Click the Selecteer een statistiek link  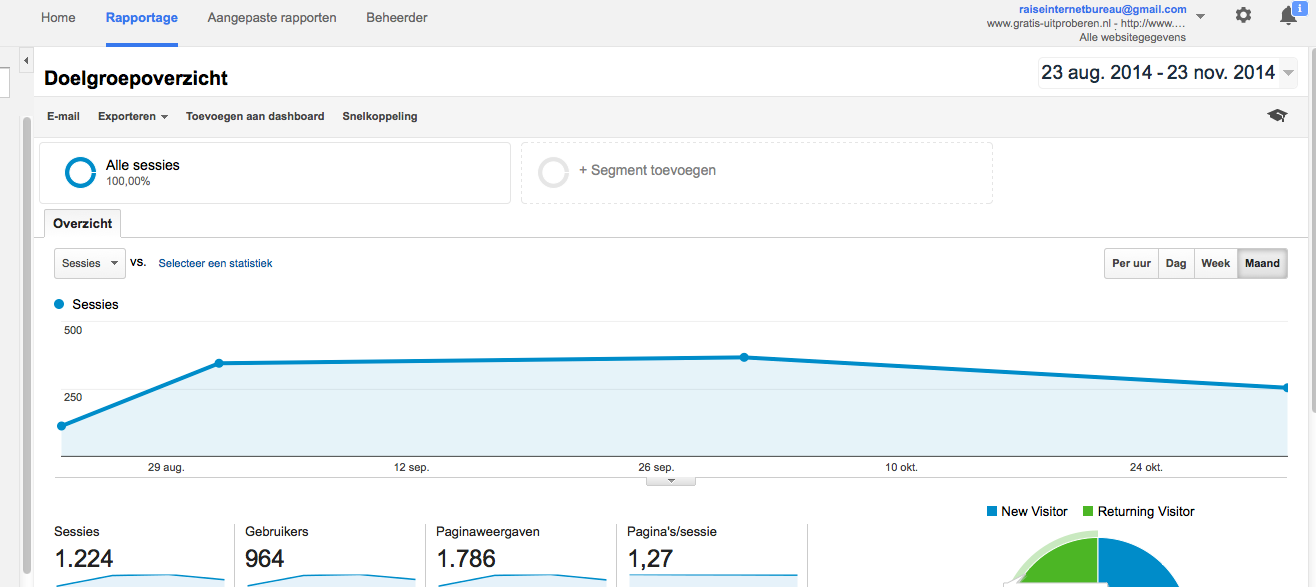coord(215,263)
